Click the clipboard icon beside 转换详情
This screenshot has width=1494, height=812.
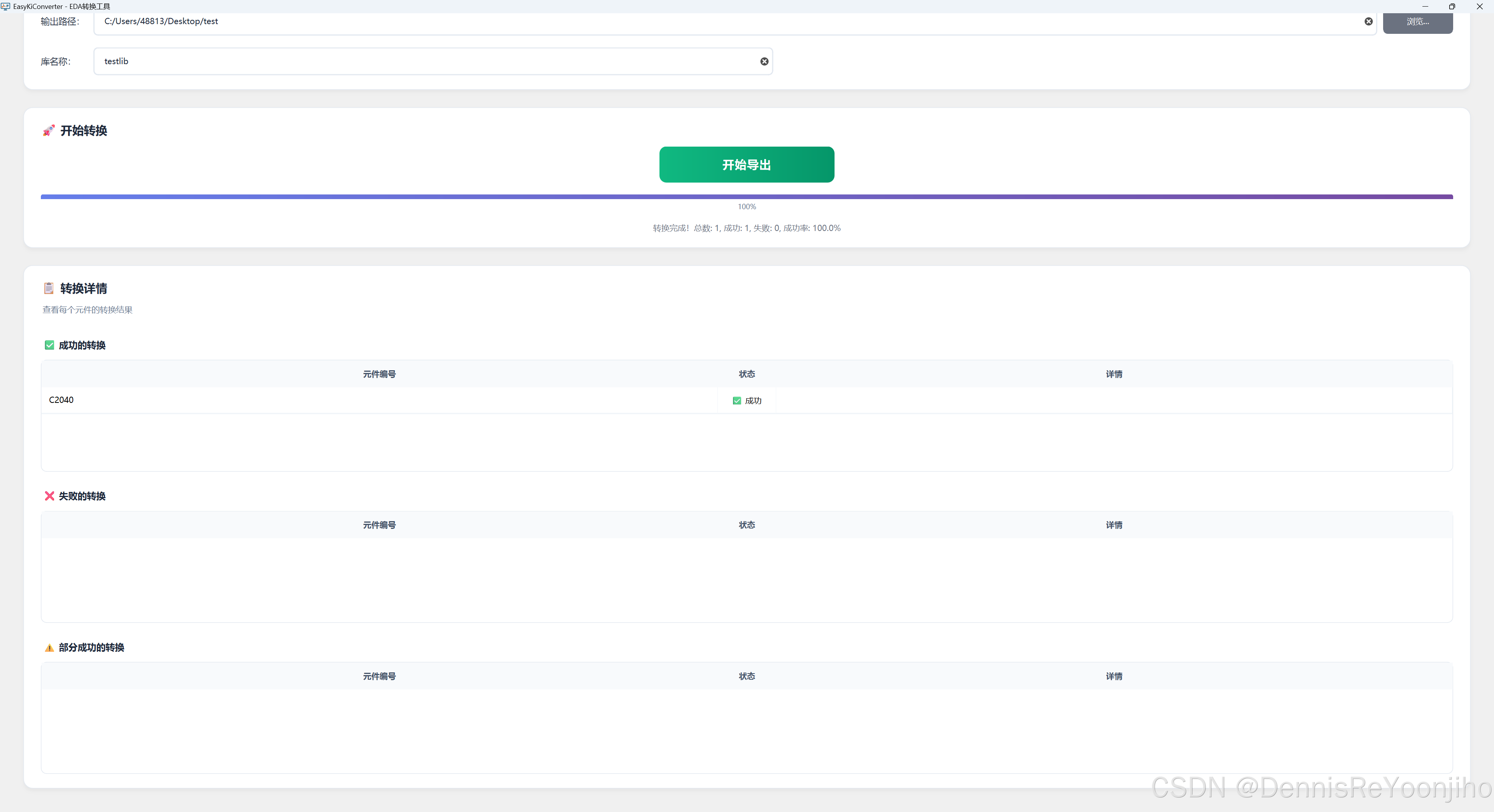coord(49,288)
